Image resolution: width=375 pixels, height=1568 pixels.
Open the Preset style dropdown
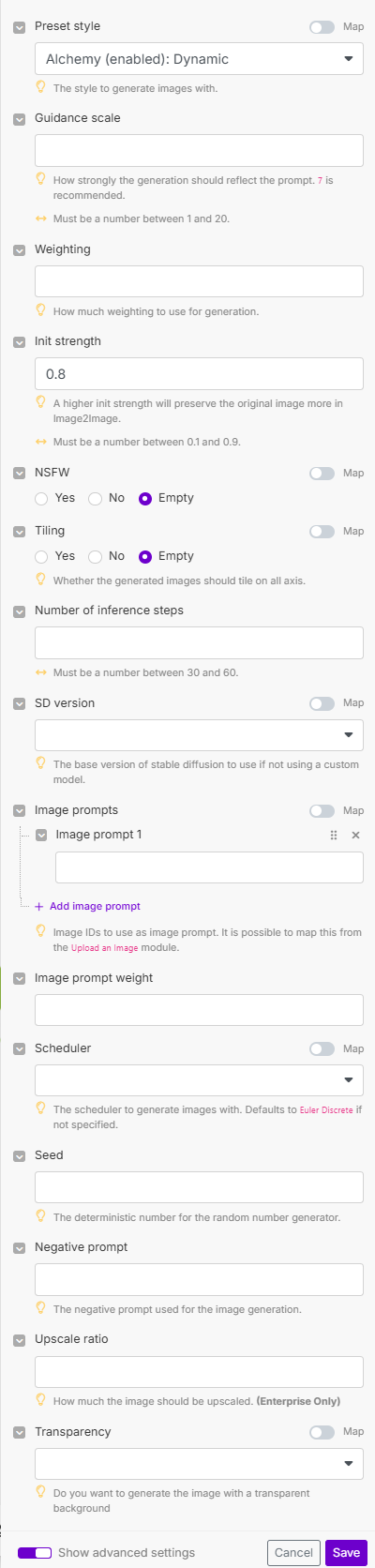[x=199, y=59]
